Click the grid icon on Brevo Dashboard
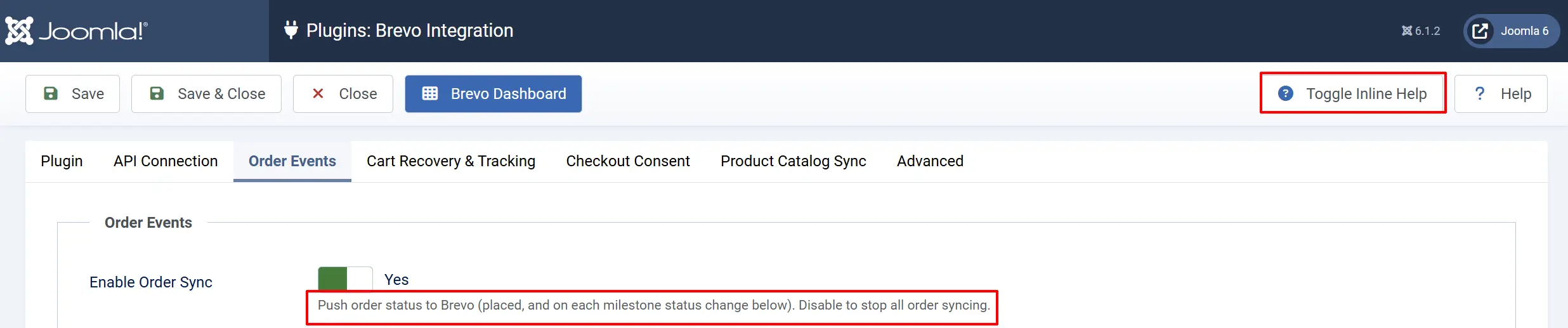The width and height of the screenshot is (1568, 328). pos(430,94)
